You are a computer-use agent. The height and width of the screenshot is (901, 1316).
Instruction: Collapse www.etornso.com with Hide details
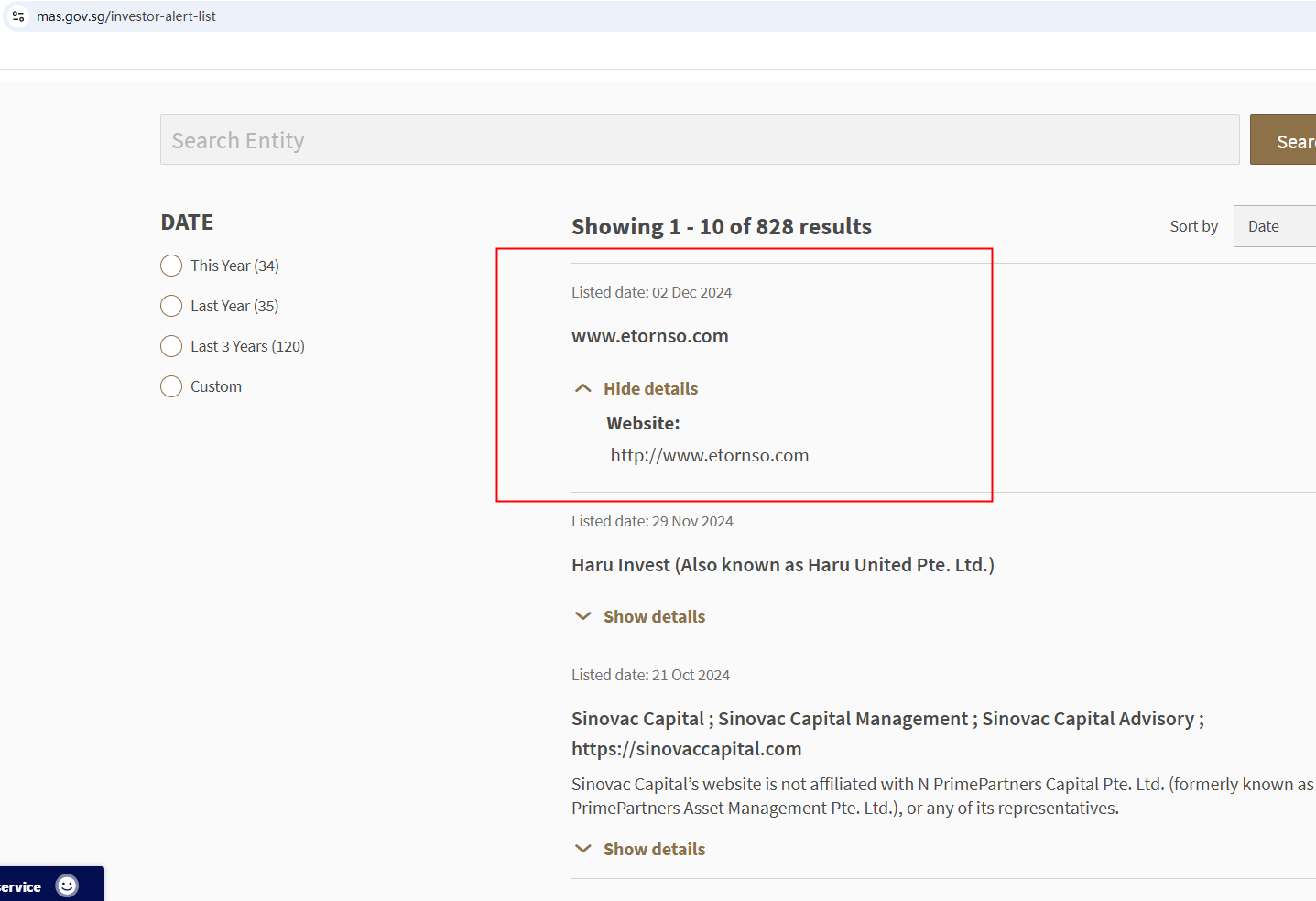click(x=650, y=388)
